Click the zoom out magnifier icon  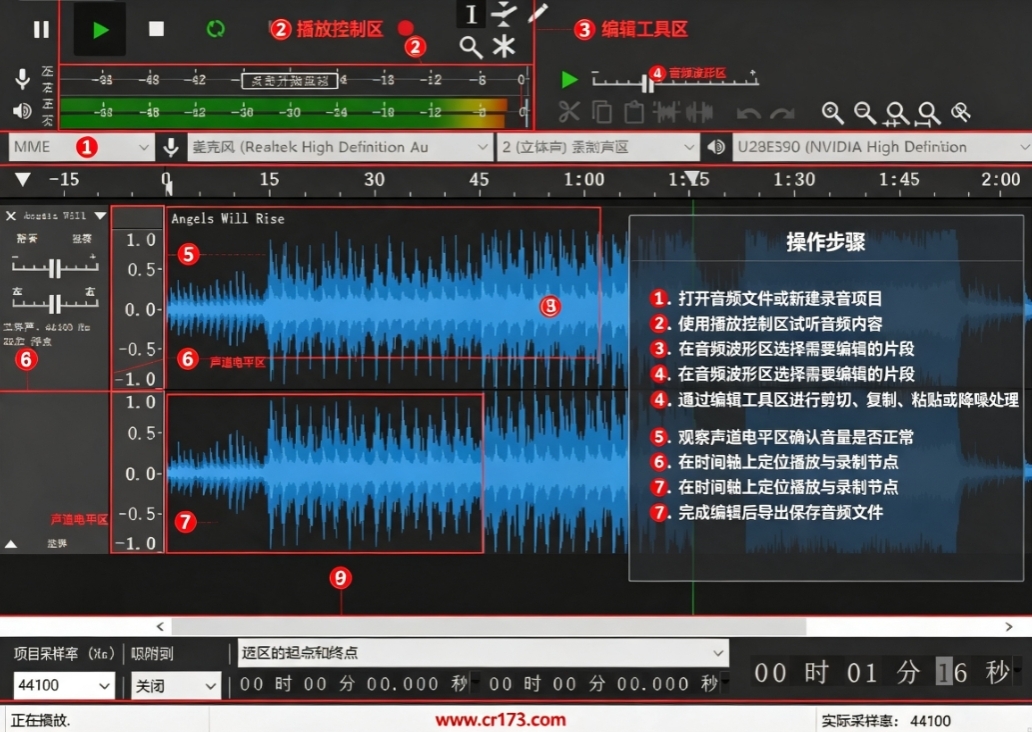865,113
